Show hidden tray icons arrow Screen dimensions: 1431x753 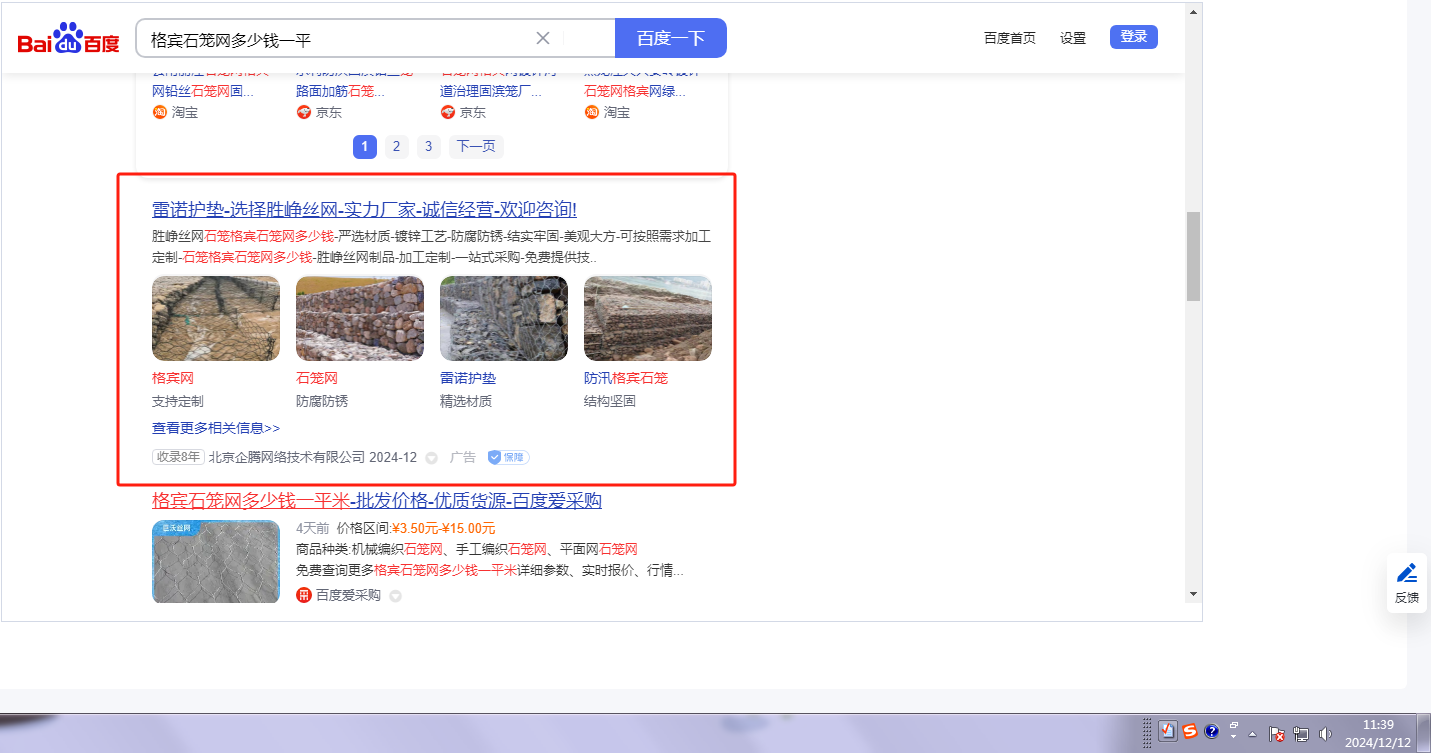point(1252,733)
